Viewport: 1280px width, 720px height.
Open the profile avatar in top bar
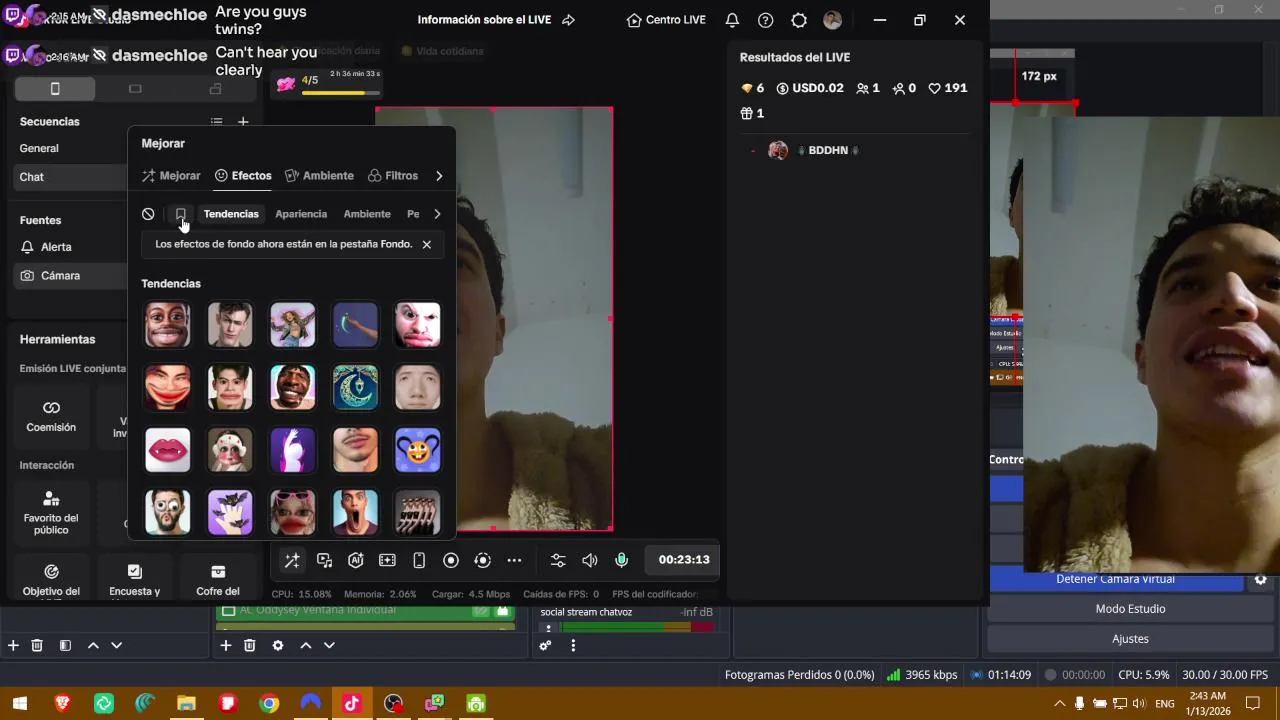[832, 20]
